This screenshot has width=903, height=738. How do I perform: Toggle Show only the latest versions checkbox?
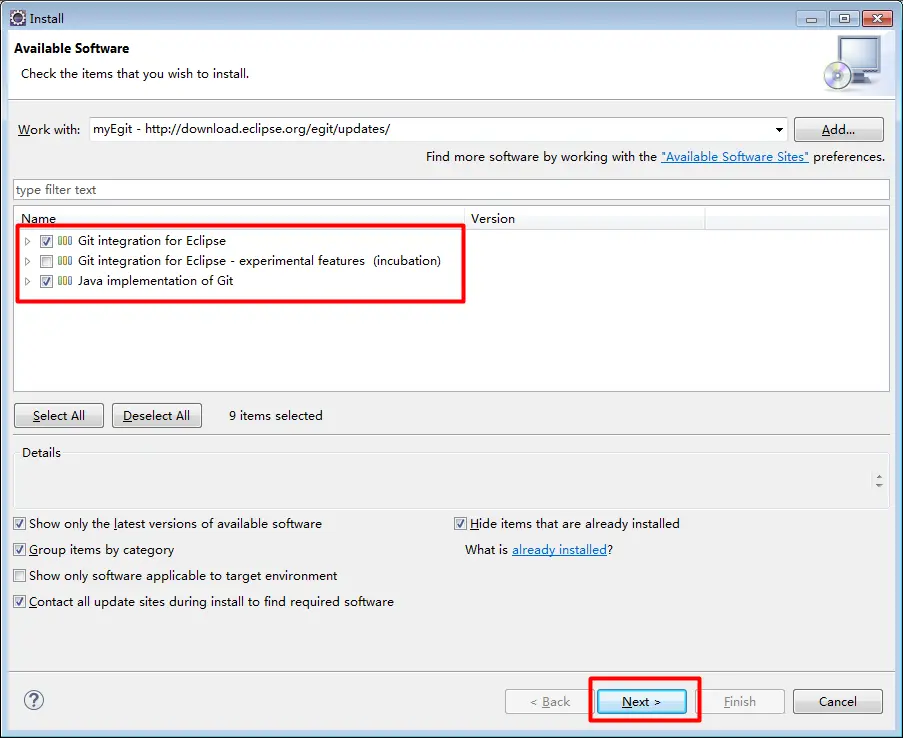pyautogui.click(x=20, y=524)
